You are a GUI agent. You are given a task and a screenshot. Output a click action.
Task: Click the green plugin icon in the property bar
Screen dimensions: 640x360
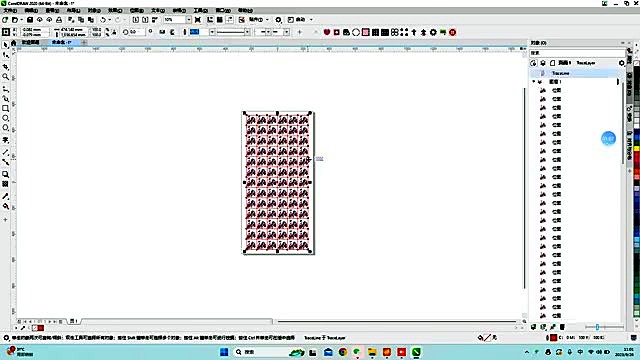click(443, 32)
